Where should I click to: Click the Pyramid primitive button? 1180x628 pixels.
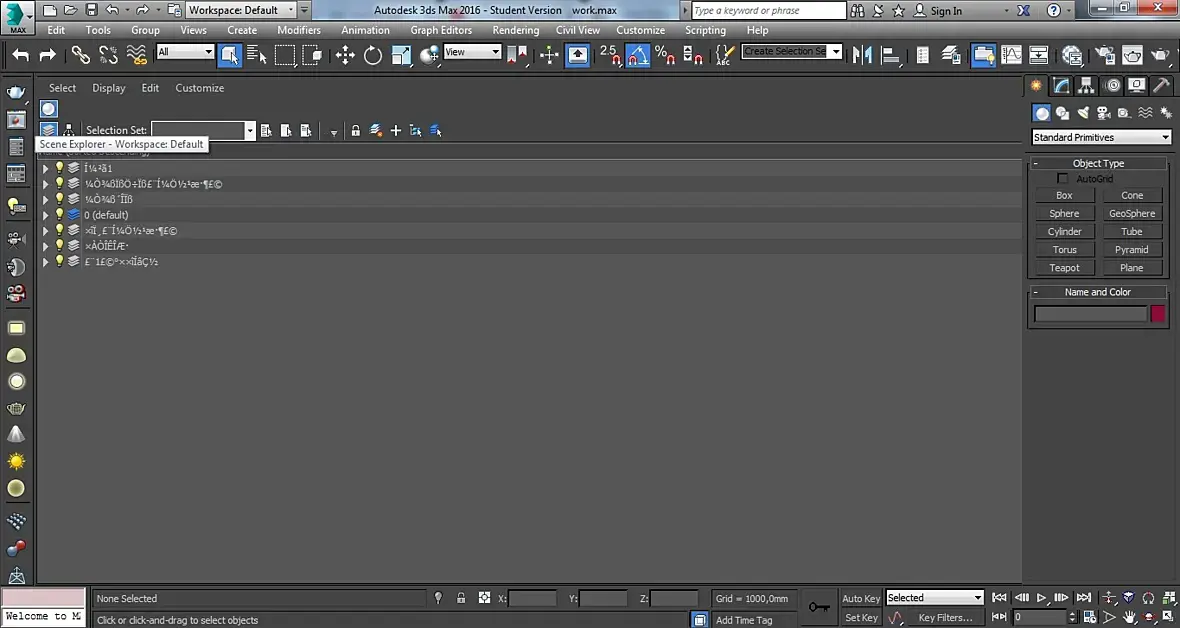[x=1132, y=249]
